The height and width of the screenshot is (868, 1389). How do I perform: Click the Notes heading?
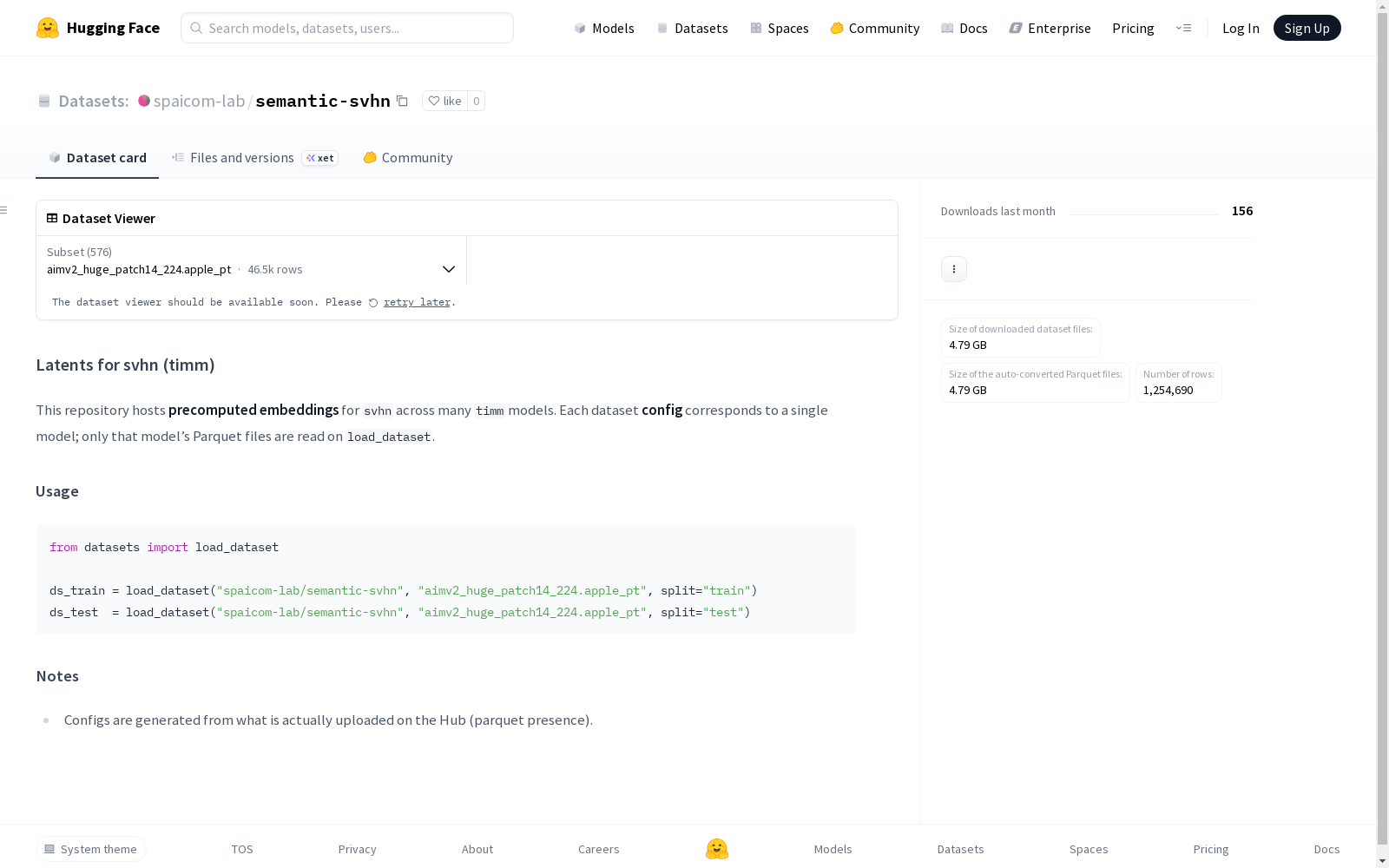[57, 676]
